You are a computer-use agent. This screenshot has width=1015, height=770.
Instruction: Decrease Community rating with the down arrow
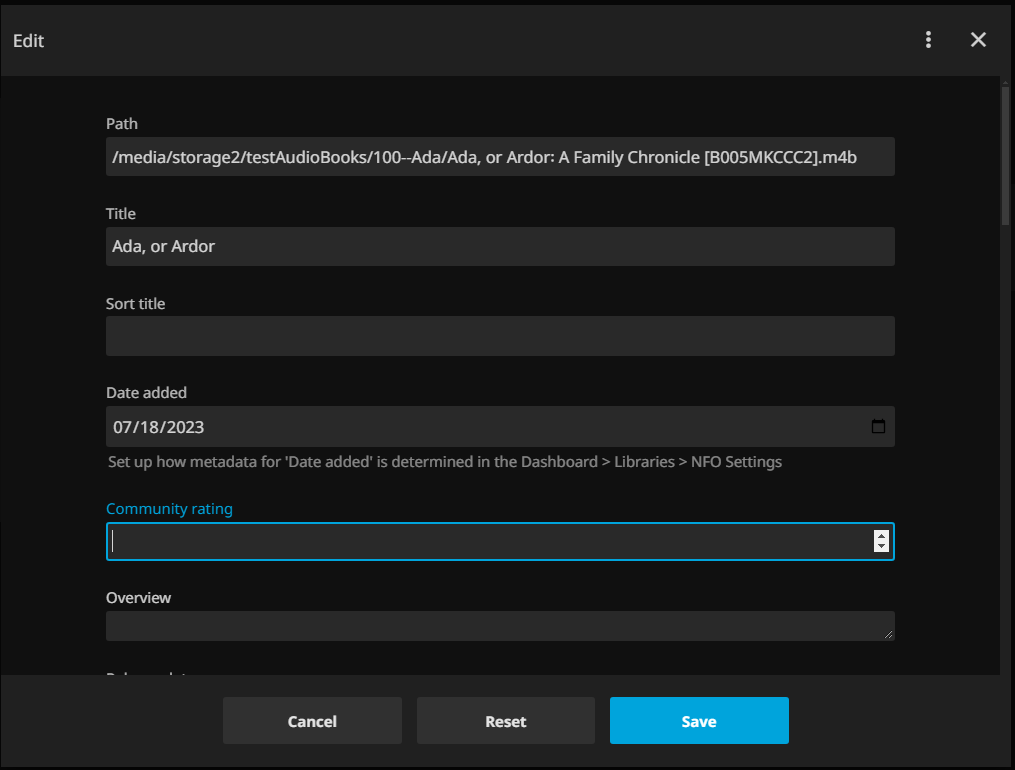click(881, 547)
